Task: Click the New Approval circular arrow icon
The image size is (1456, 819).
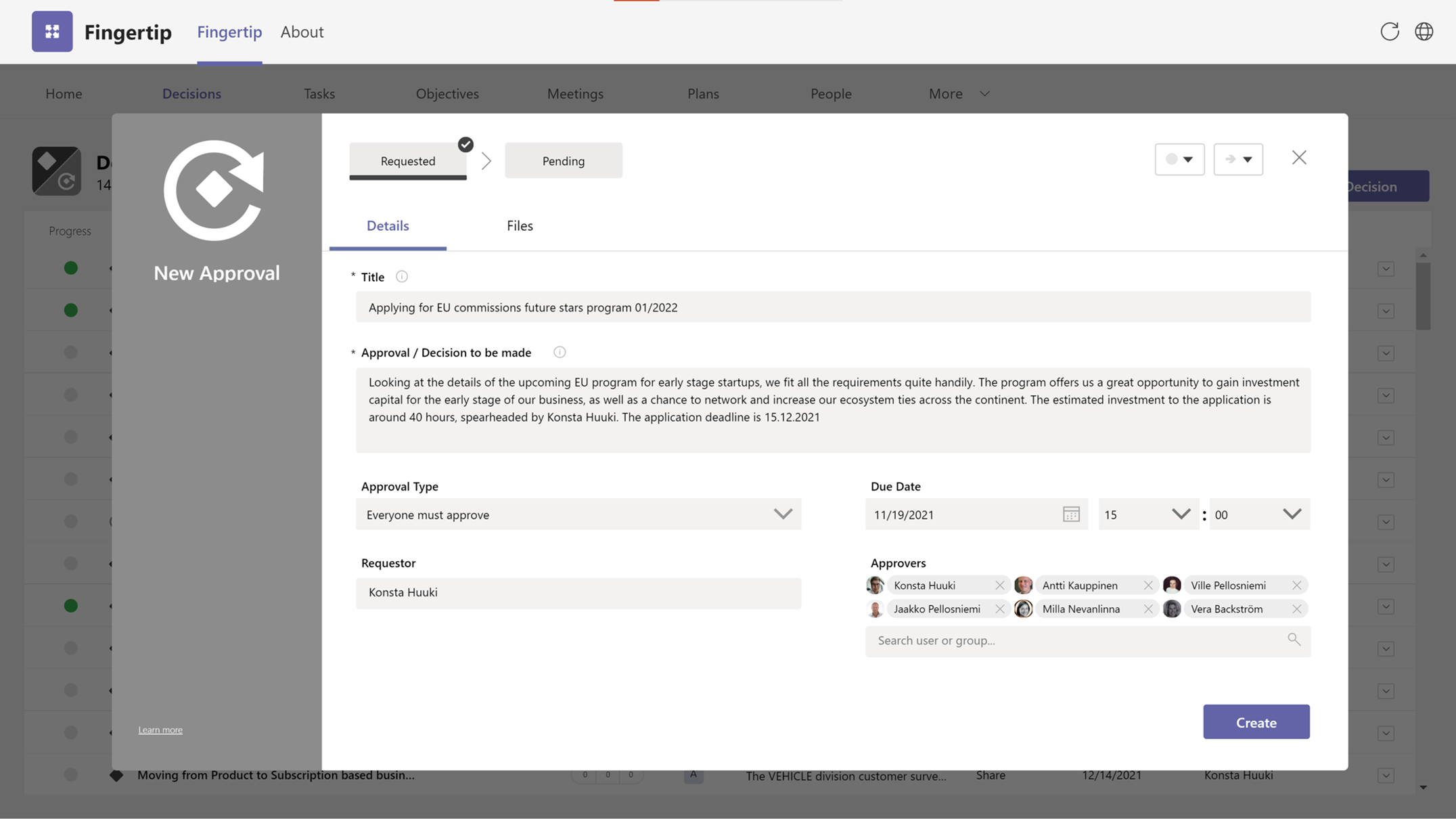Action: 214,190
